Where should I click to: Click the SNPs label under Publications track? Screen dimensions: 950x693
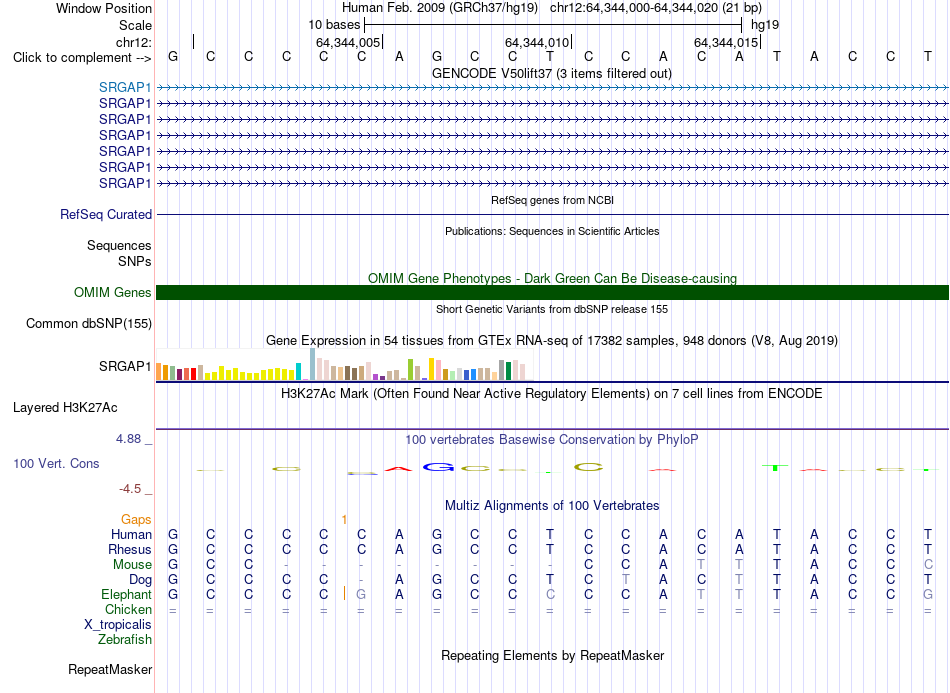click(135, 261)
